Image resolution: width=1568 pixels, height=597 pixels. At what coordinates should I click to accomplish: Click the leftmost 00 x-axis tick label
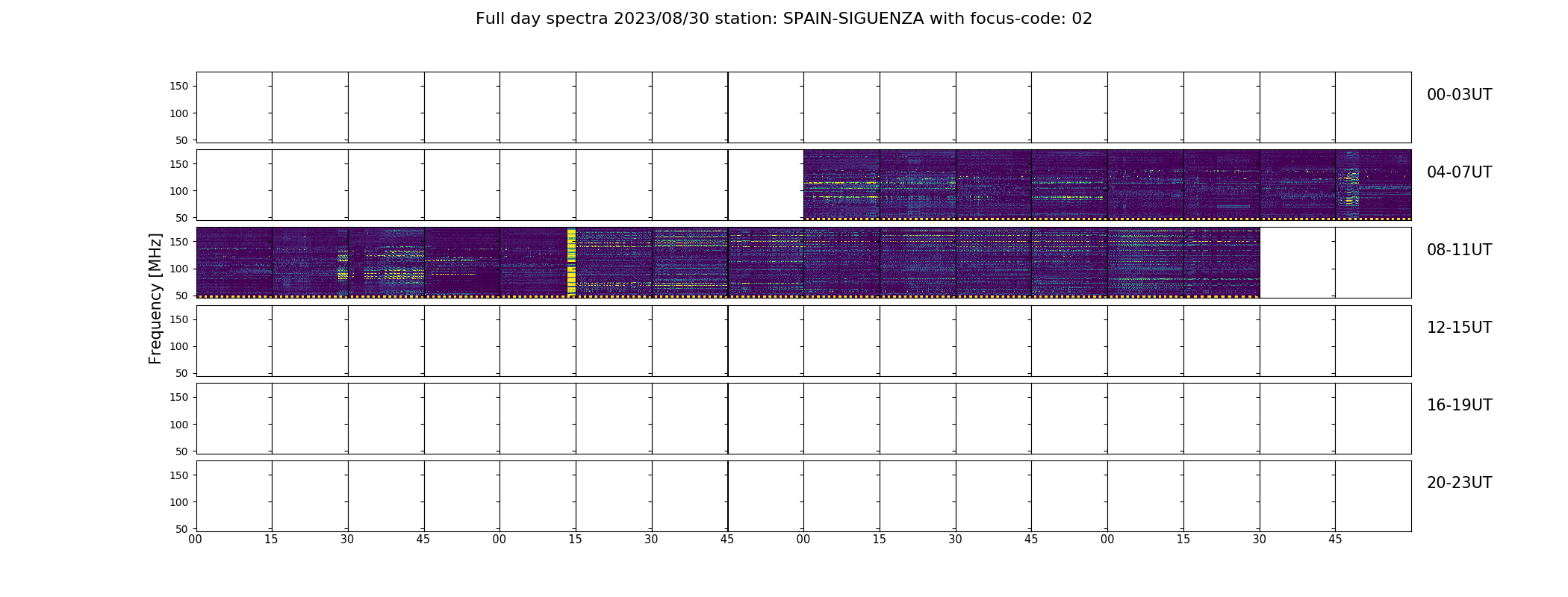pyautogui.click(x=196, y=539)
